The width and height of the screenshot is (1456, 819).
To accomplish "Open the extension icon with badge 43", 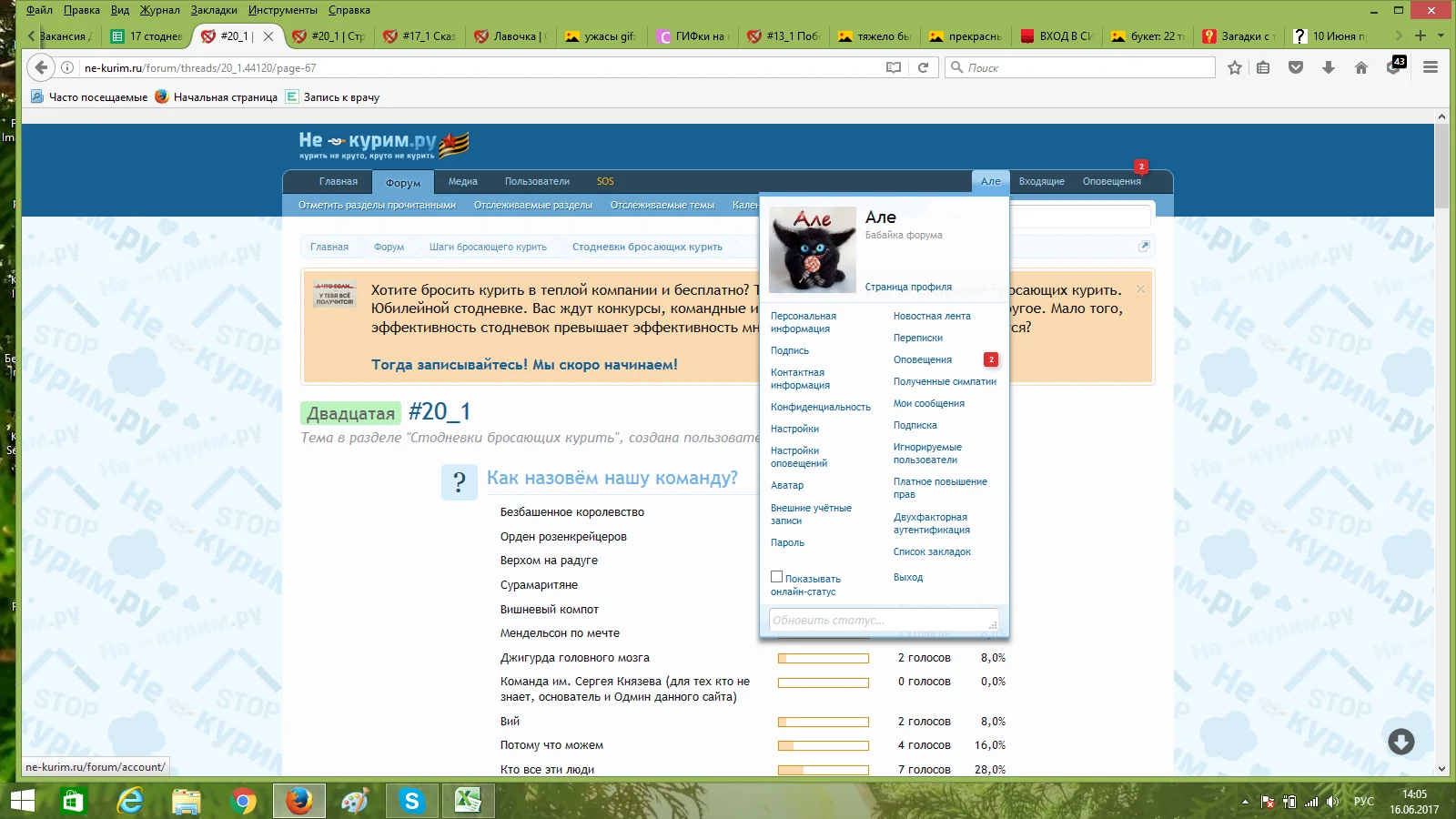I will (1394, 66).
